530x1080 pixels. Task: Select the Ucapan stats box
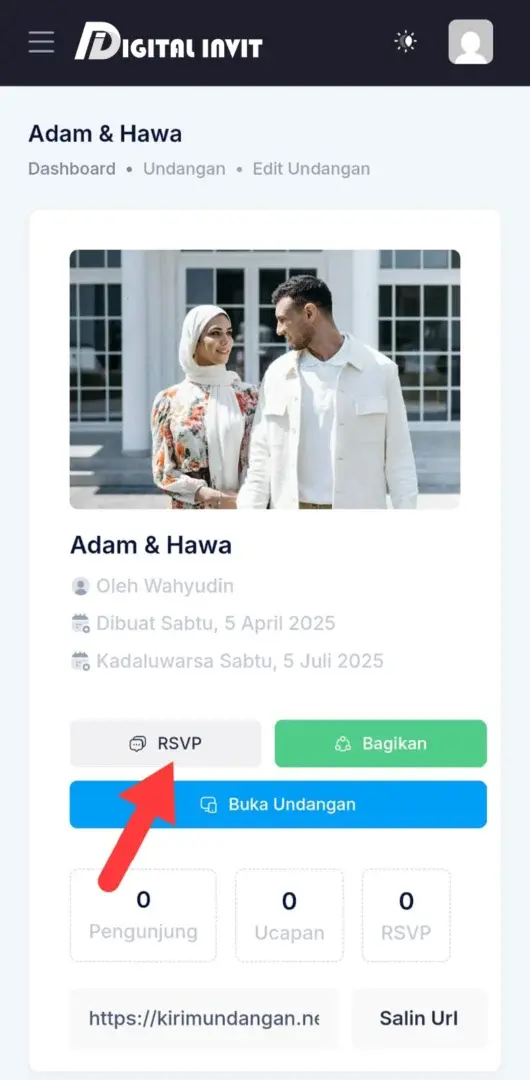pos(289,915)
